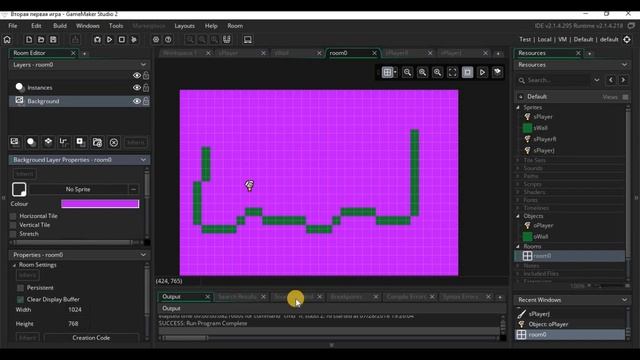
Task: Click the last room toolbar icon
Action: (498, 72)
